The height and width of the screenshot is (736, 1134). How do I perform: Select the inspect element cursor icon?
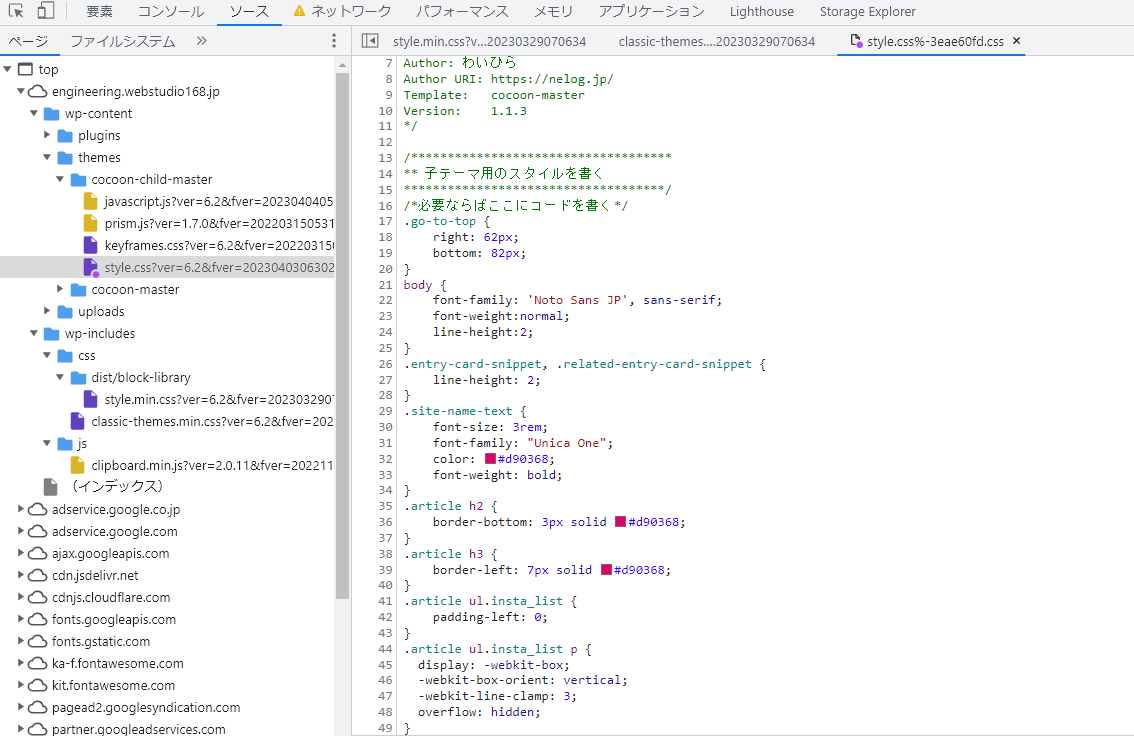(16, 11)
